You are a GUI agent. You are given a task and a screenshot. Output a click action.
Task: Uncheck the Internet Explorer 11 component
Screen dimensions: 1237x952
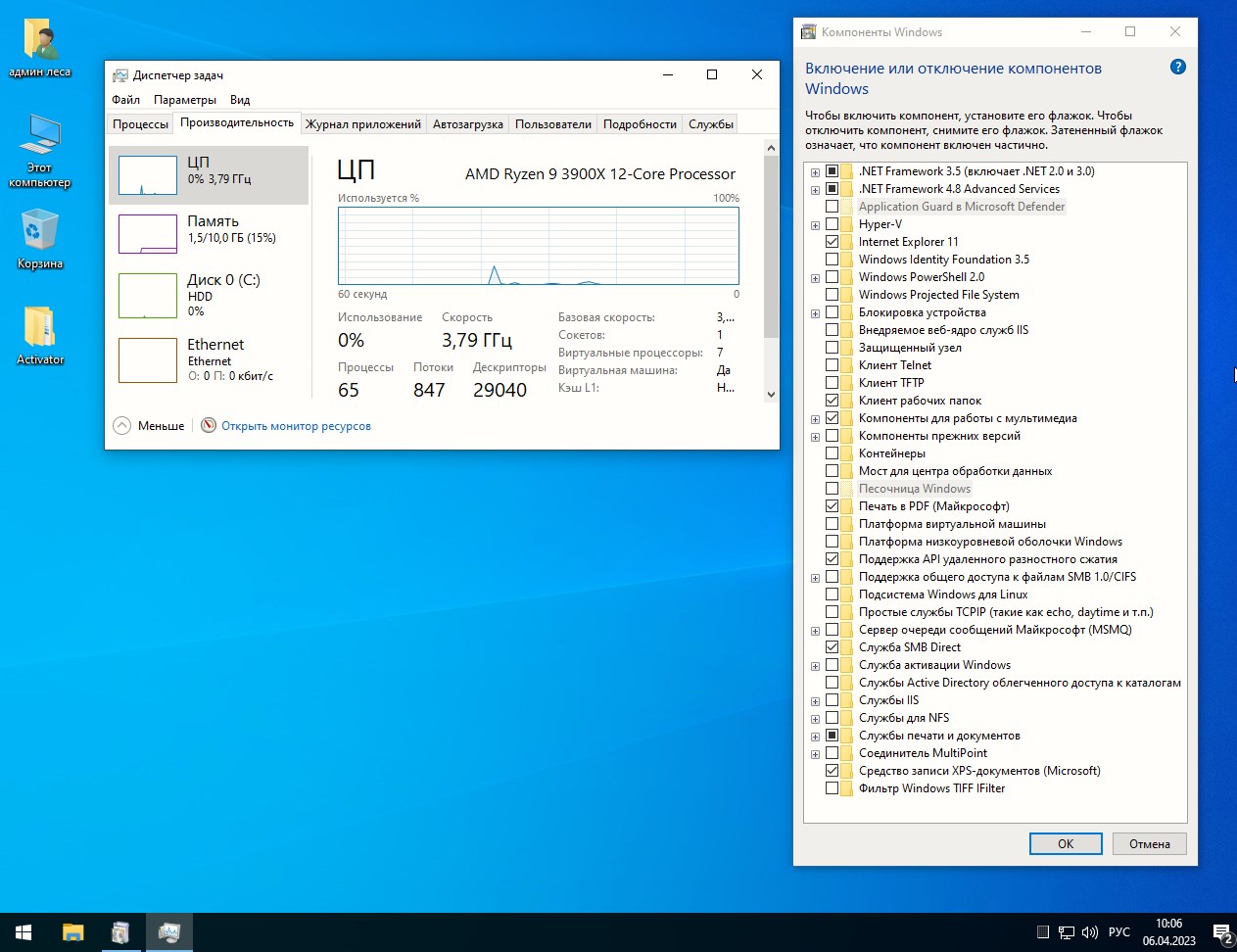[832, 242]
